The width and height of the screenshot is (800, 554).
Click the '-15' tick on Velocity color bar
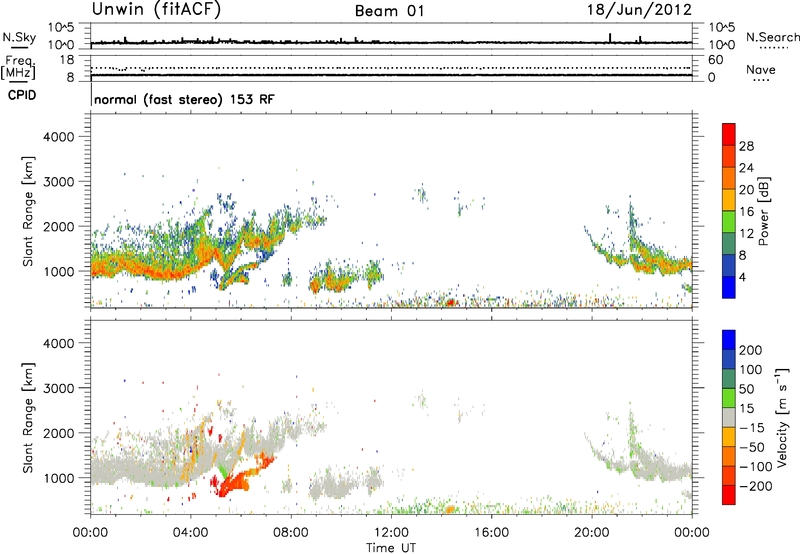pos(752,427)
